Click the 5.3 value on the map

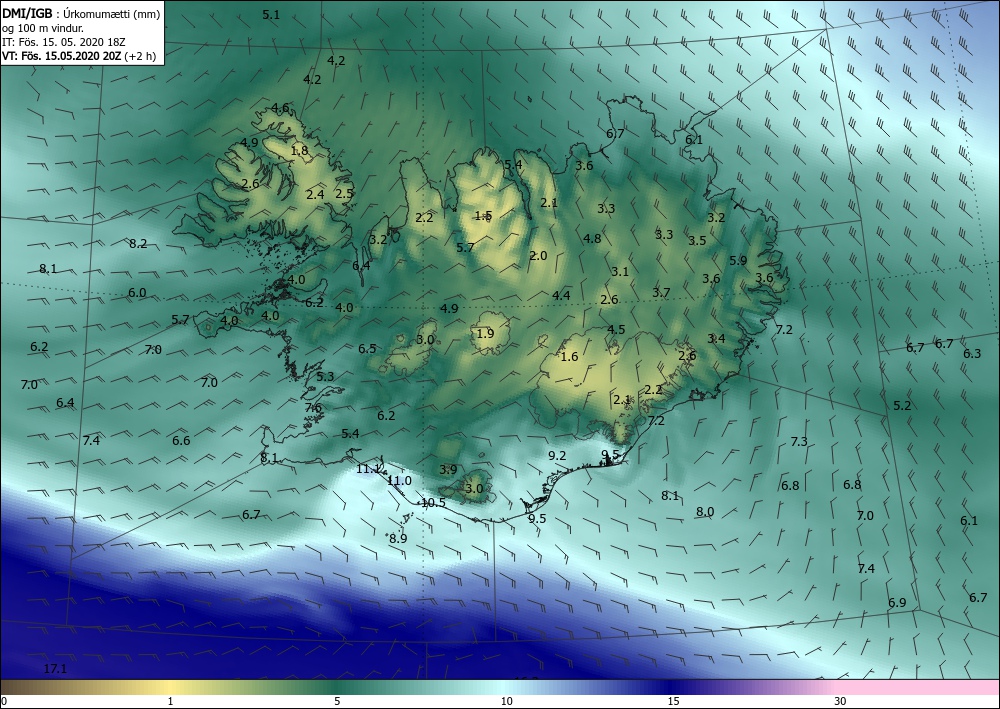coord(325,376)
